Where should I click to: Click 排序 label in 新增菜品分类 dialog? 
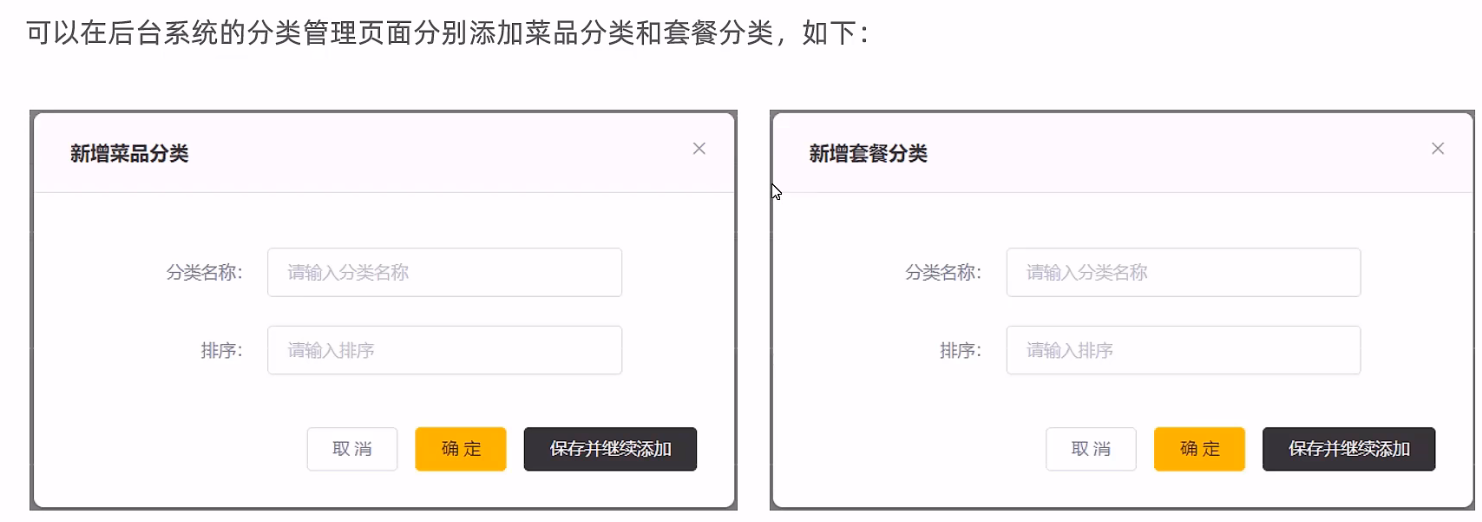coord(221,350)
